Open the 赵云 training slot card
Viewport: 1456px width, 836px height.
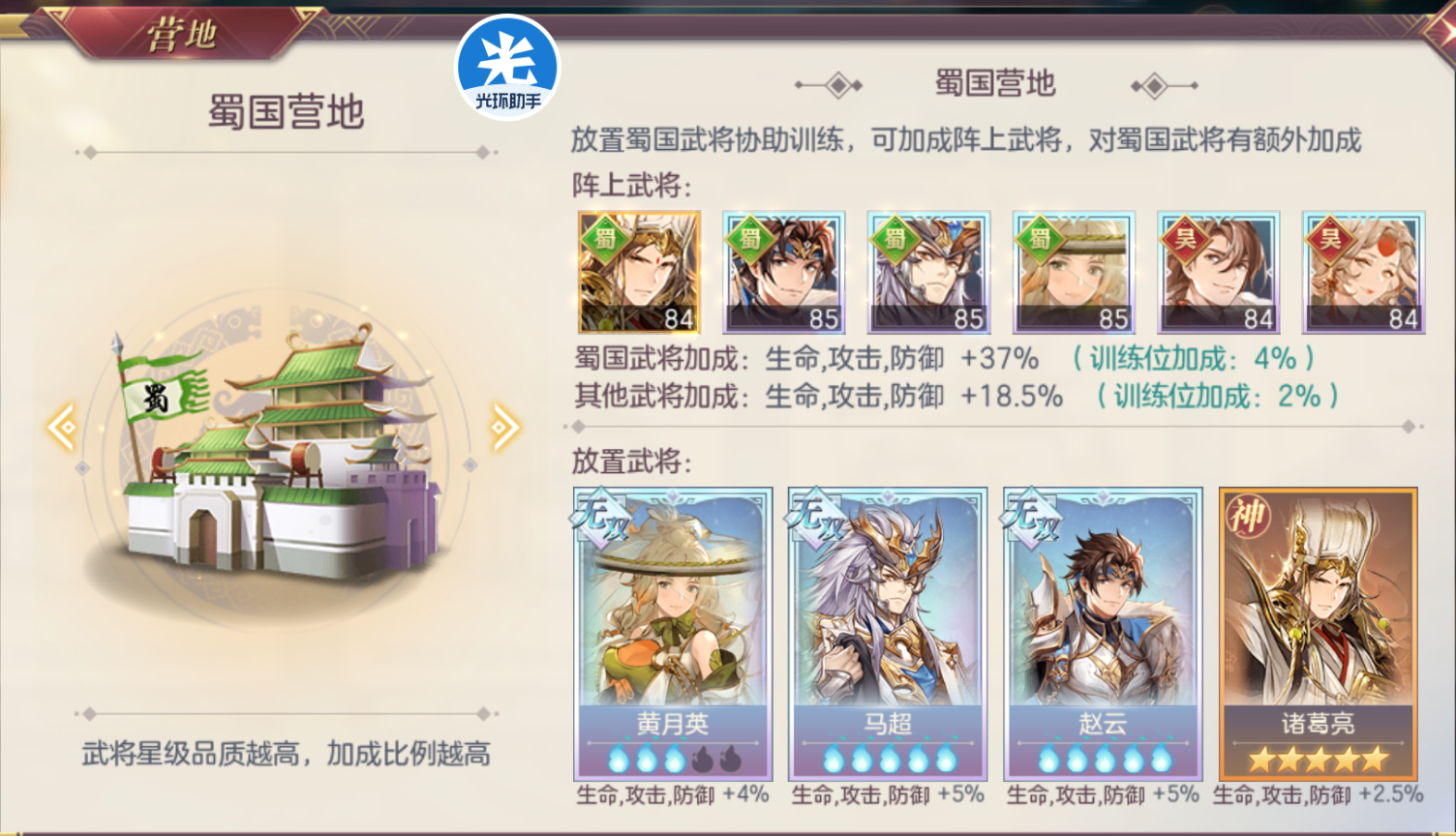click(1103, 634)
